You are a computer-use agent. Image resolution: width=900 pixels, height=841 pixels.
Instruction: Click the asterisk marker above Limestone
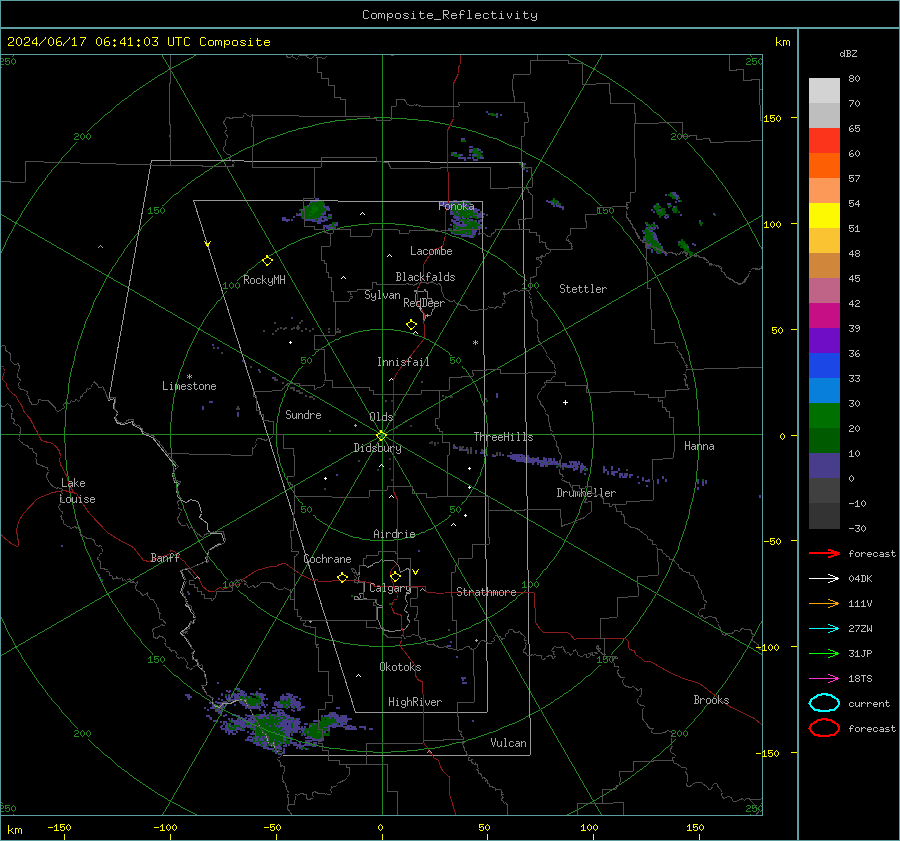[189, 377]
